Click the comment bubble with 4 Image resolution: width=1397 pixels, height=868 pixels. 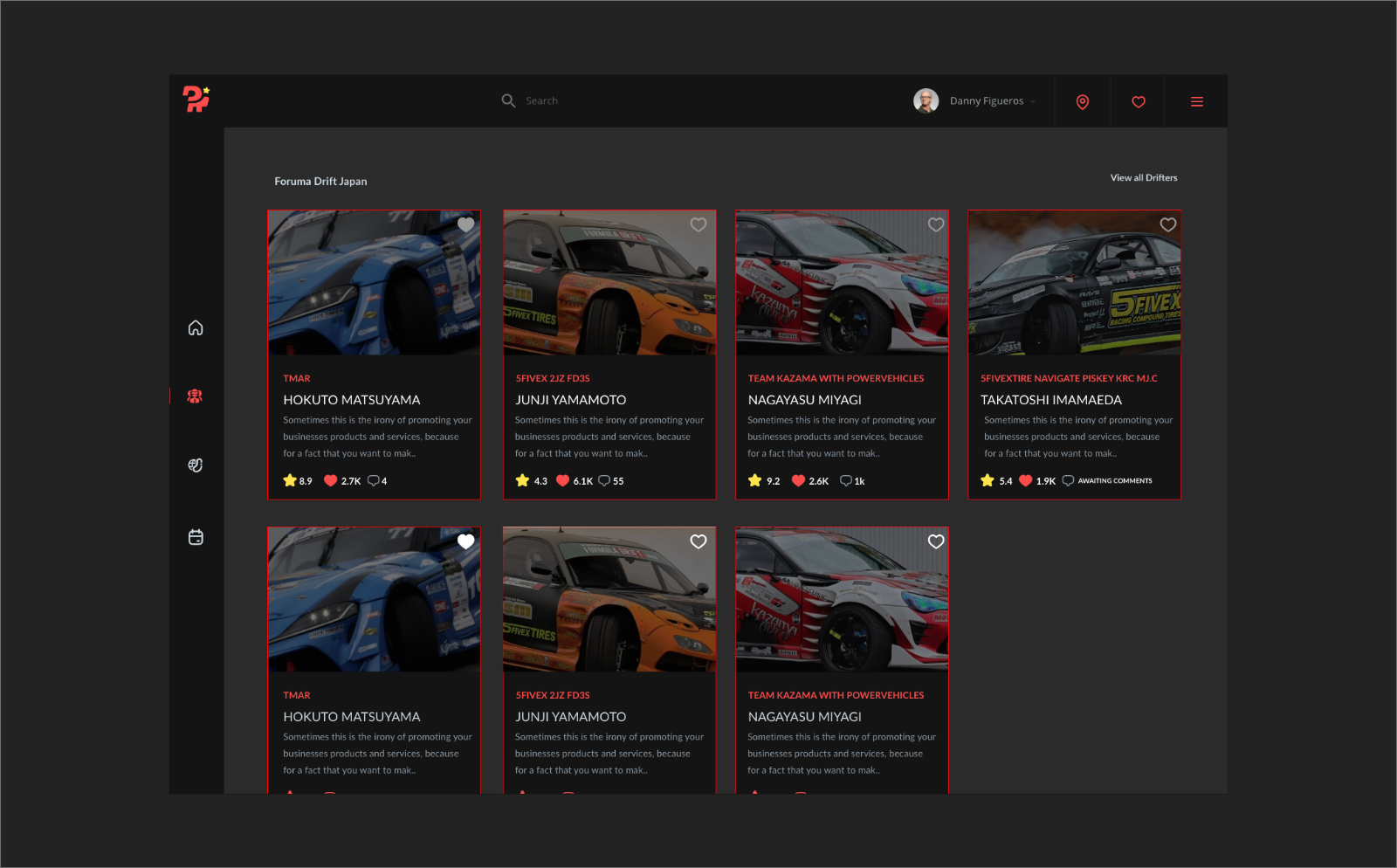click(374, 480)
